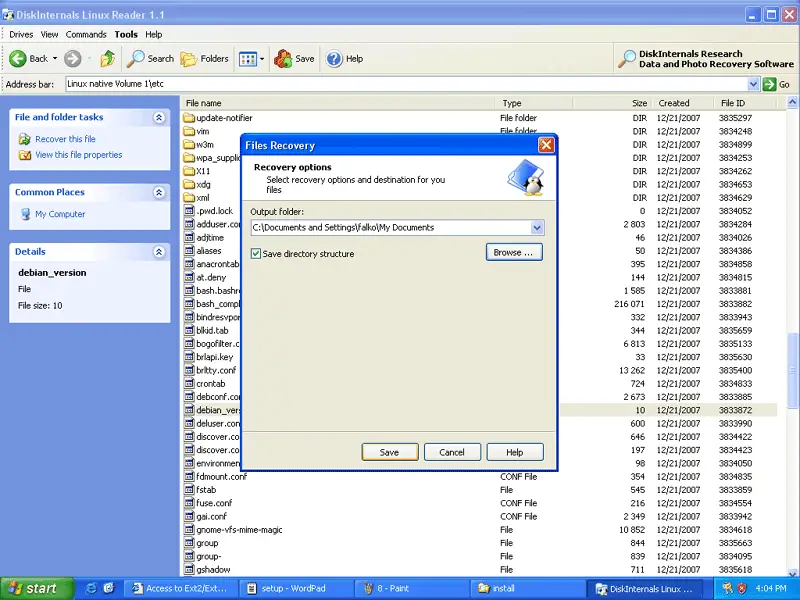Expand the Output folder dropdown
This screenshot has width=800, height=600.
tap(537, 228)
